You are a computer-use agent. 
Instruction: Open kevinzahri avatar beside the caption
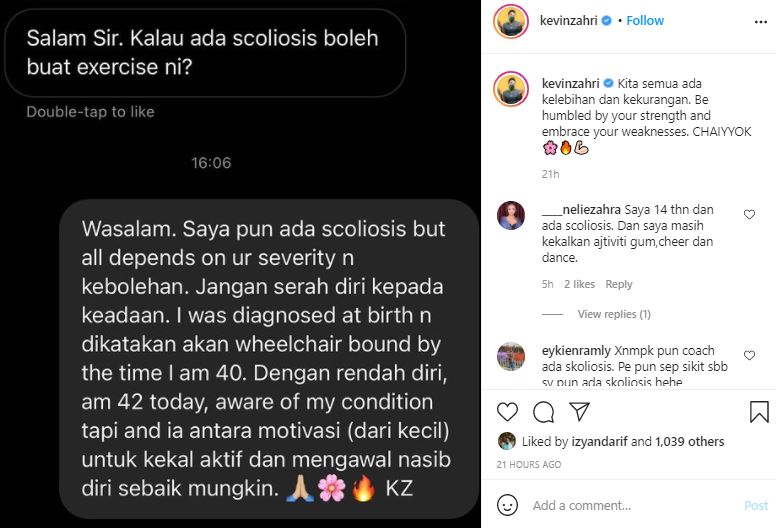point(511,89)
